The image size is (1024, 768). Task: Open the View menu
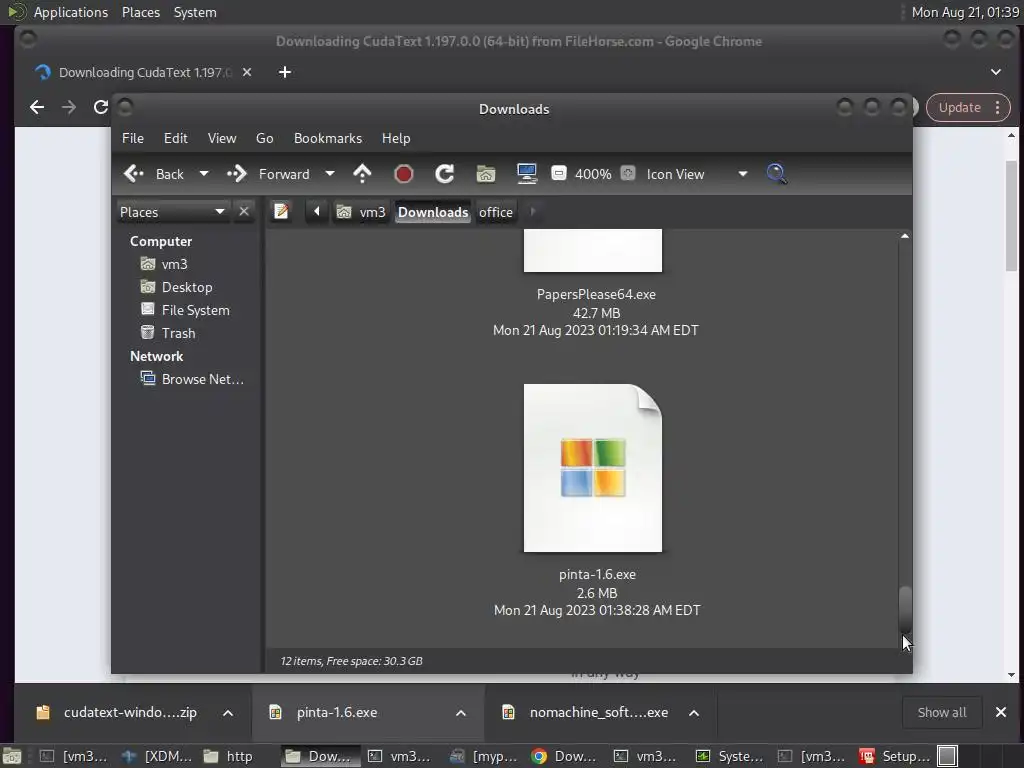(222, 138)
